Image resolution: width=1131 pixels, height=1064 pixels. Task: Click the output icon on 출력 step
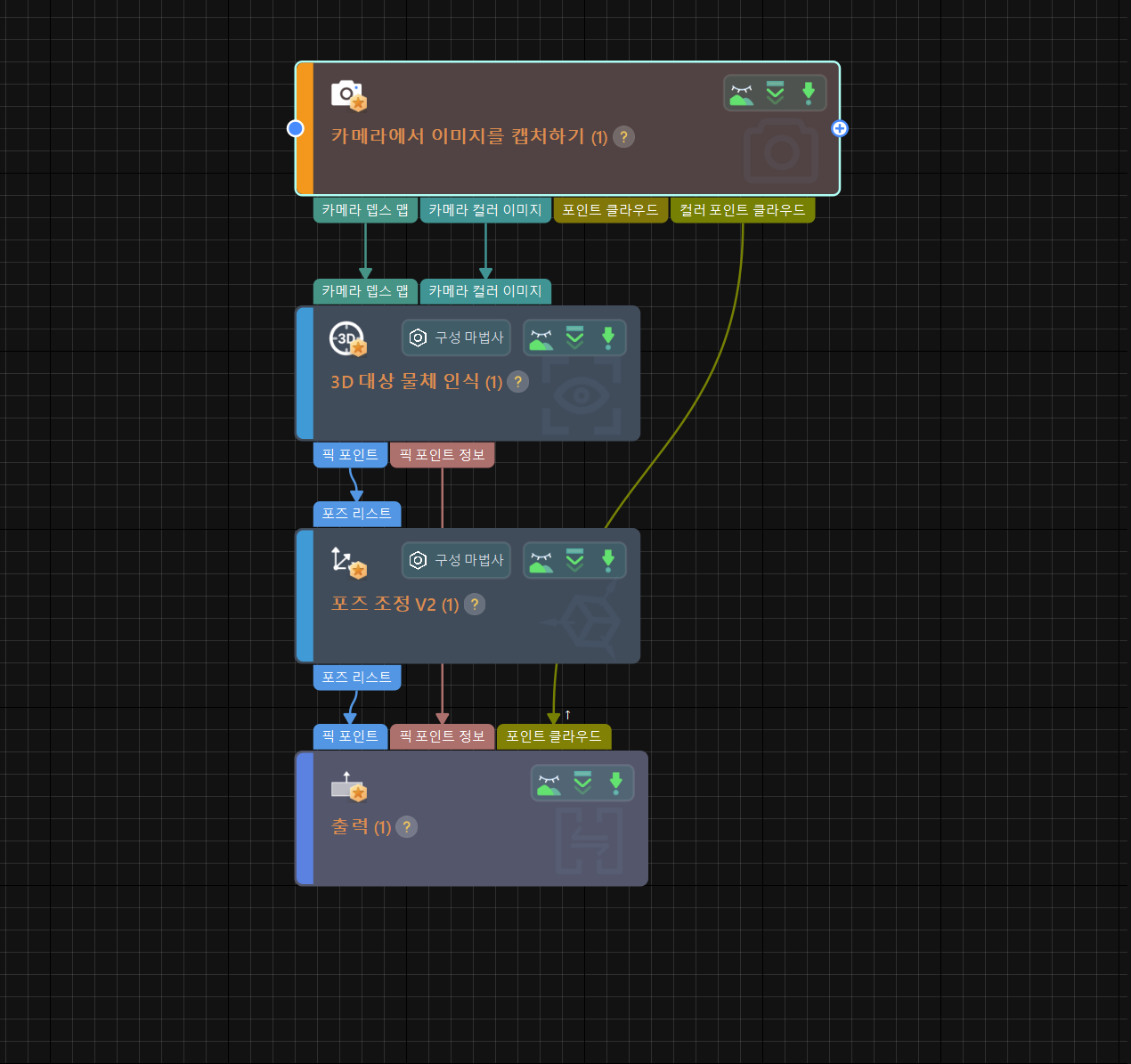(x=348, y=786)
